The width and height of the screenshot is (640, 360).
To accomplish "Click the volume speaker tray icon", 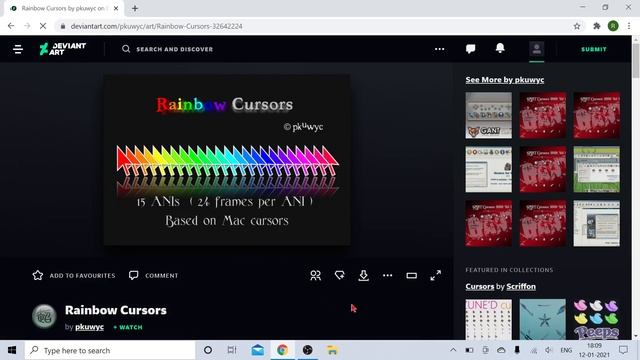I will tap(549, 350).
